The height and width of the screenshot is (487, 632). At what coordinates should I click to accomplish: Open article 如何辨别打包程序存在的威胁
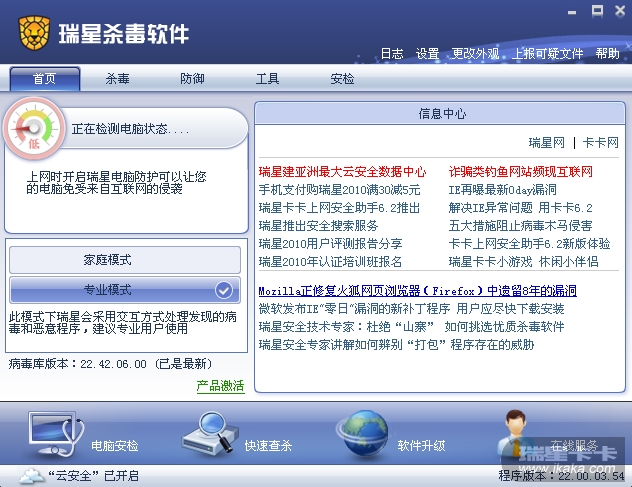[397, 345]
